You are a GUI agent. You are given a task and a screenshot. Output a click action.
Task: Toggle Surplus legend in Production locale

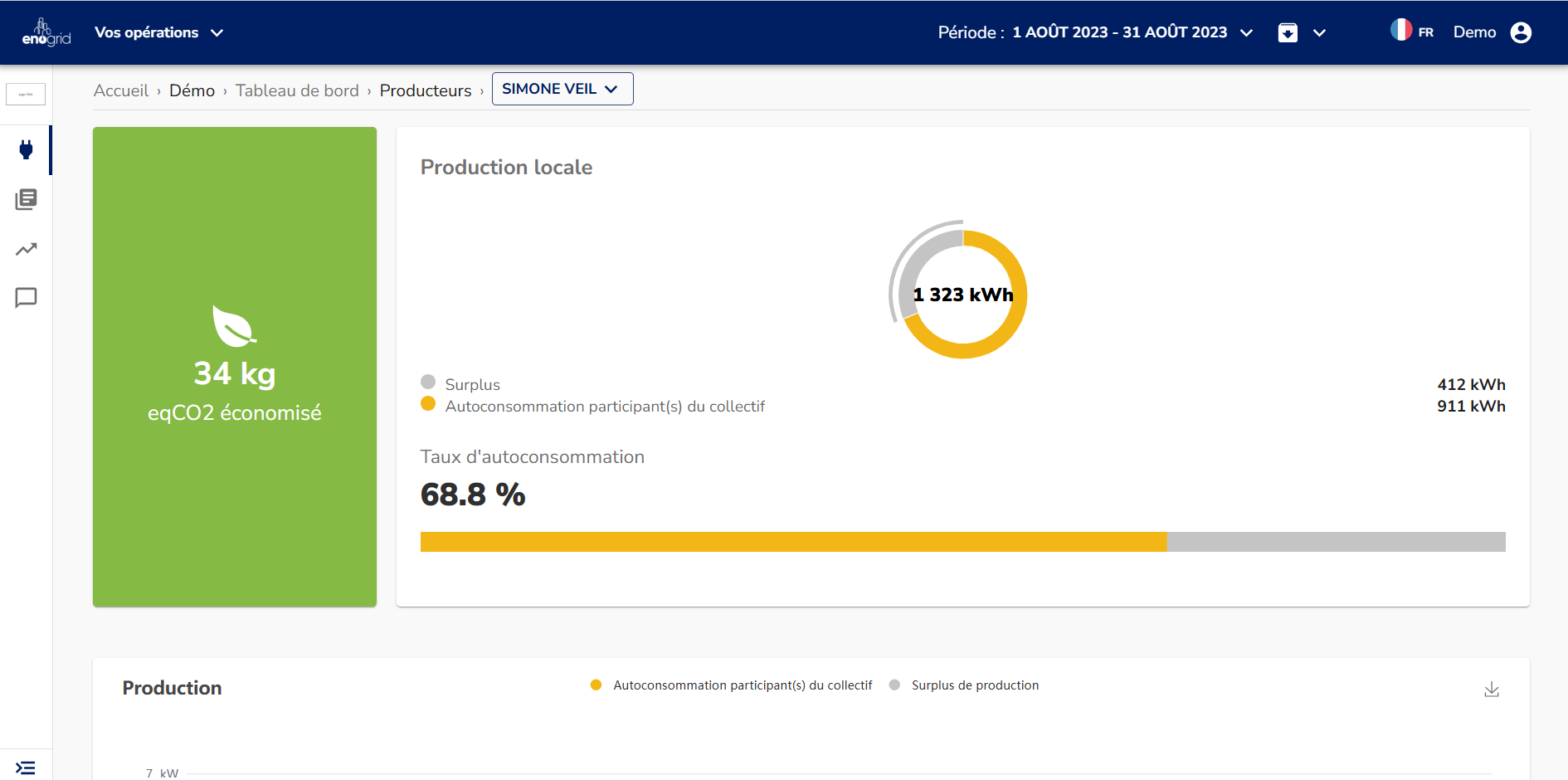pos(472,384)
